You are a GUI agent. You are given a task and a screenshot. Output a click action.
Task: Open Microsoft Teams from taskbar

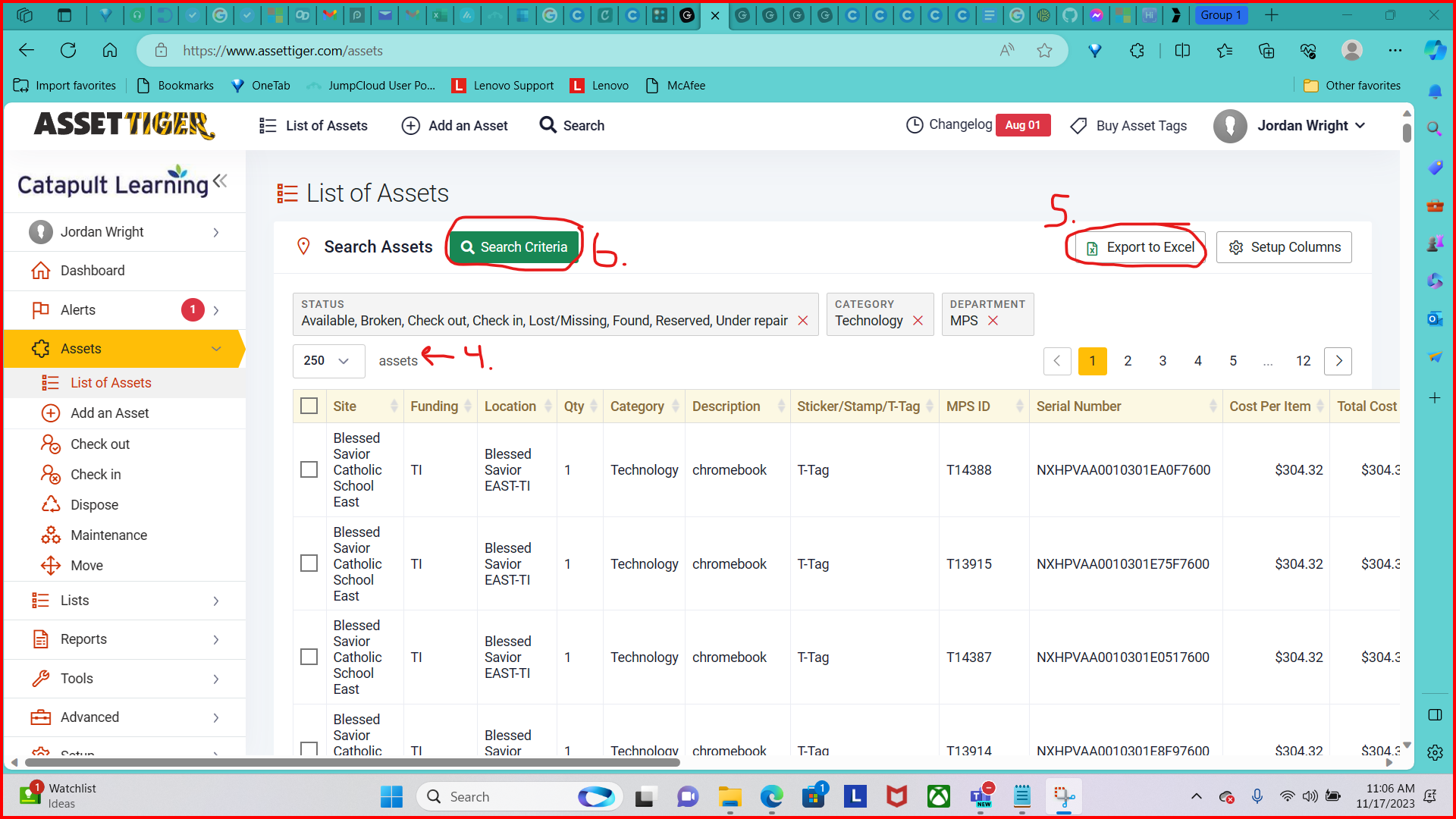(x=981, y=796)
